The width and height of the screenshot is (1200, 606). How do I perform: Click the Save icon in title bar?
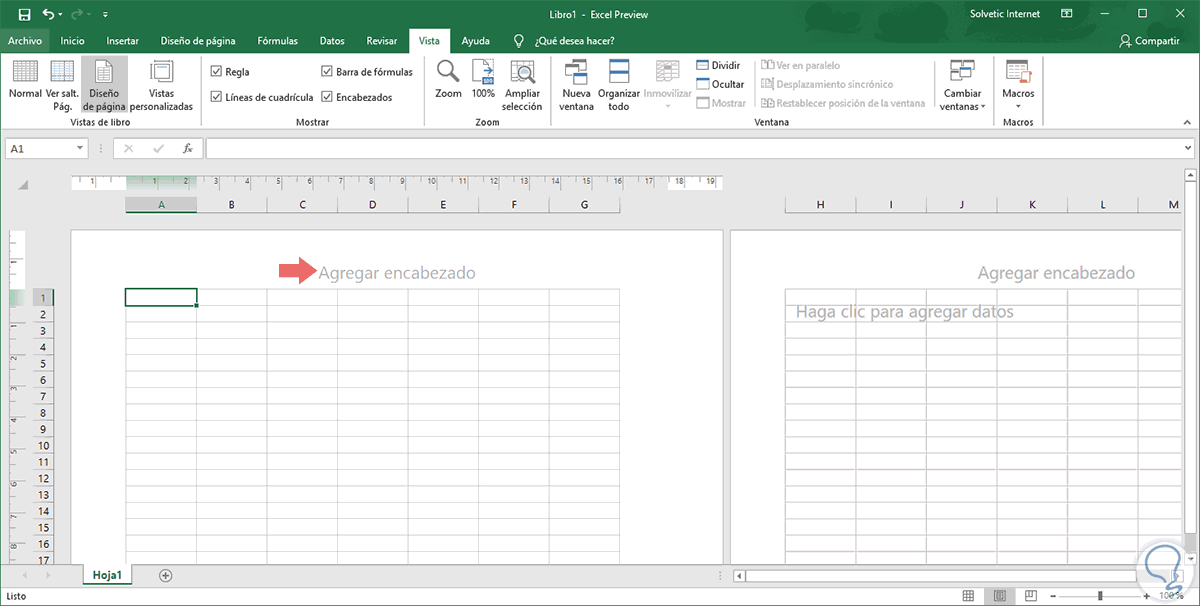[24, 14]
